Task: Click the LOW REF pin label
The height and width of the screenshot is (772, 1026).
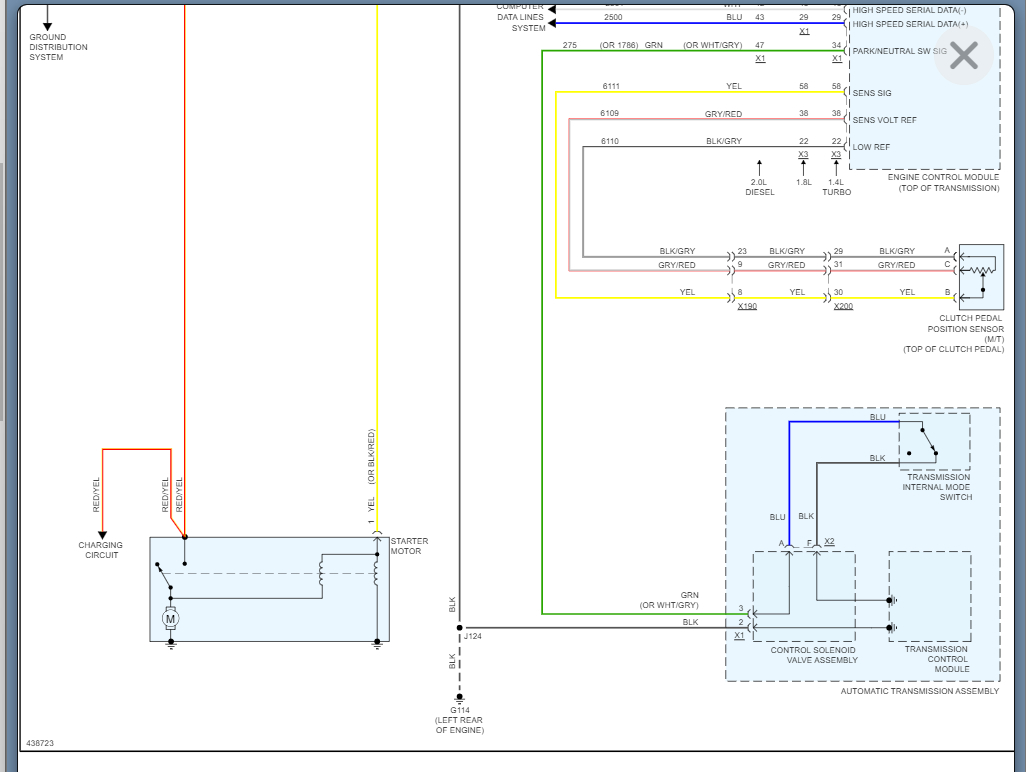Action: pos(871,147)
